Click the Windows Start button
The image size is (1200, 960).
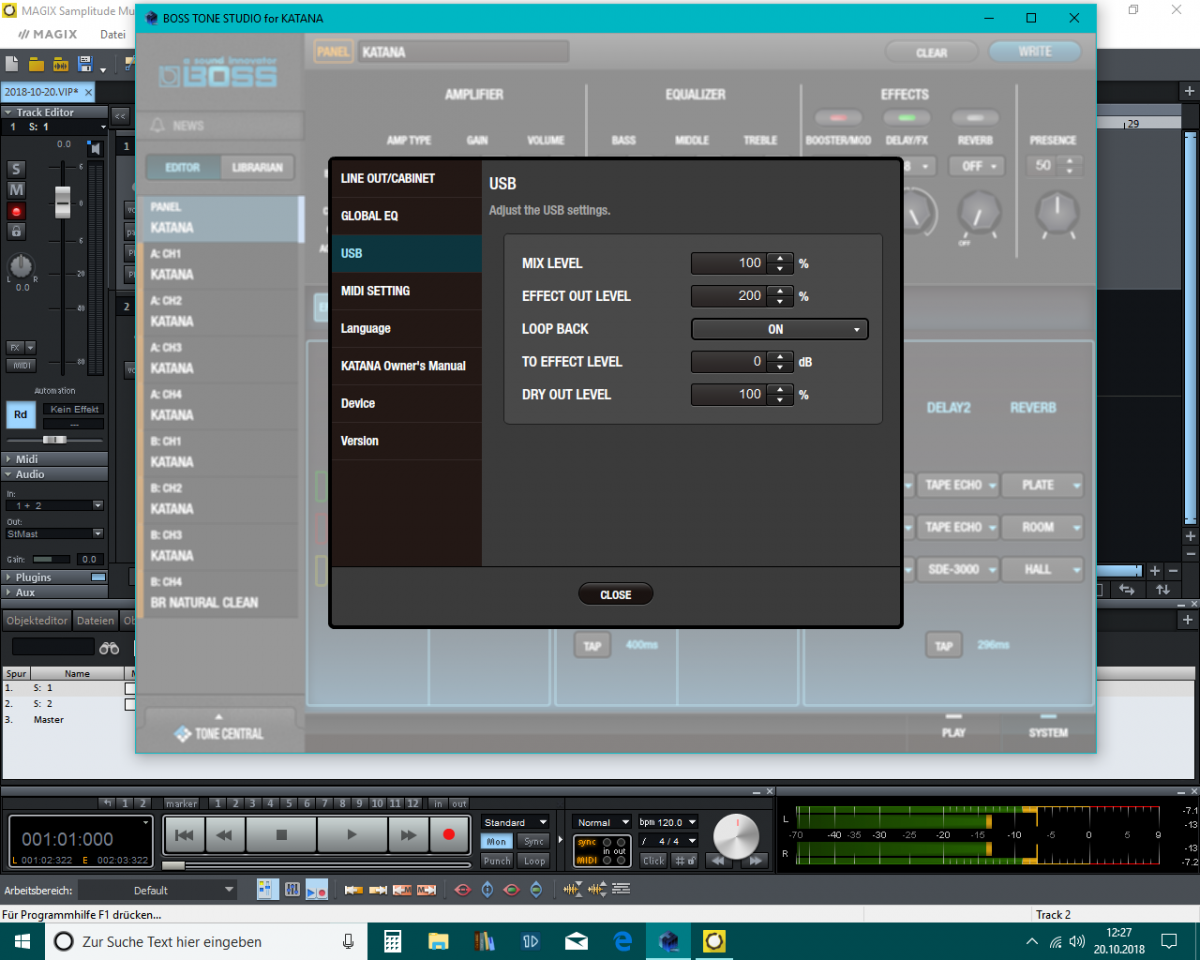click(x=22, y=941)
